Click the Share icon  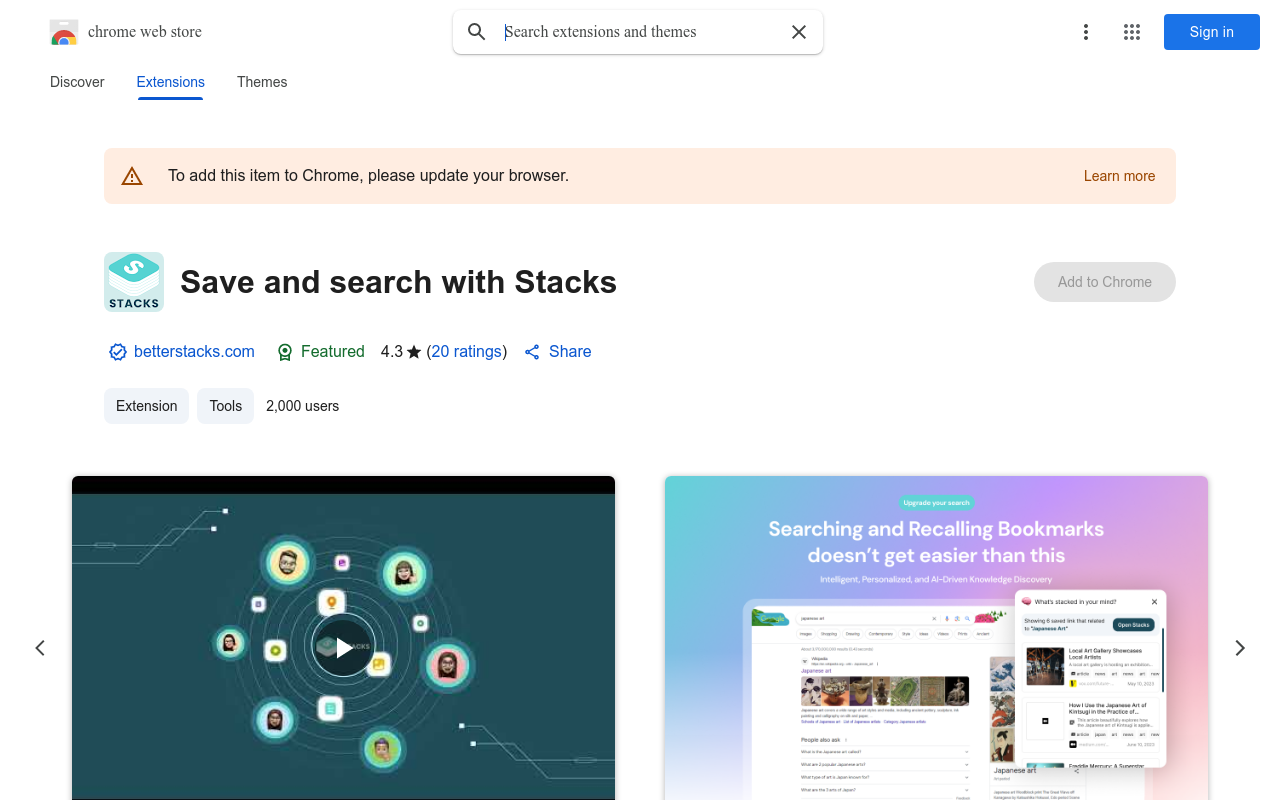(x=532, y=352)
